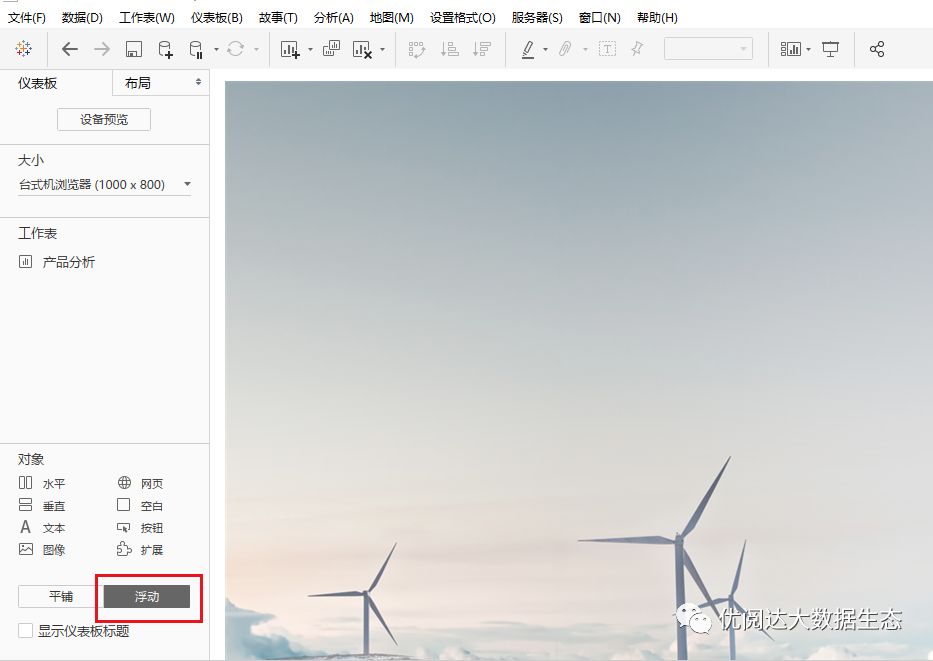This screenshot has height=661, width=933.
Task: Click the Refresh data icon
Action: (x=236, y=49)
